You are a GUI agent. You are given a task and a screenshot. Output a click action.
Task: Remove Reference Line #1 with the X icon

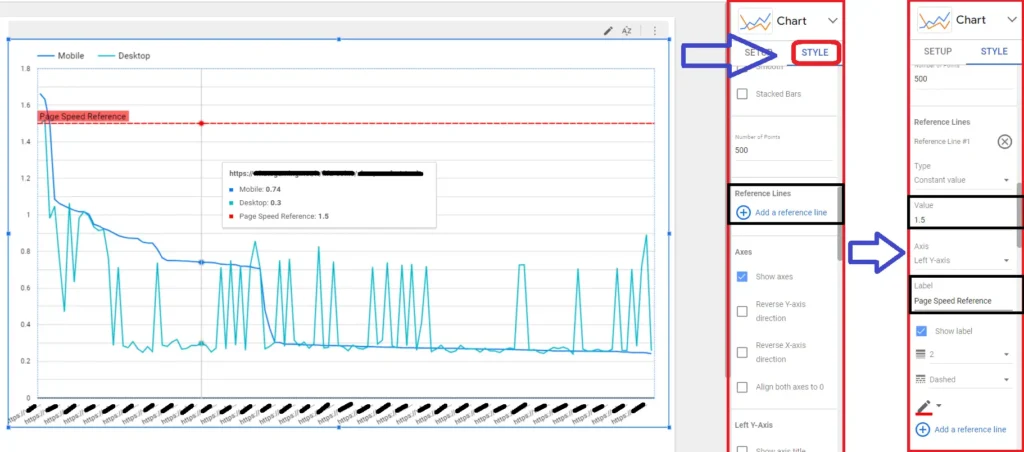[1004, 142]
